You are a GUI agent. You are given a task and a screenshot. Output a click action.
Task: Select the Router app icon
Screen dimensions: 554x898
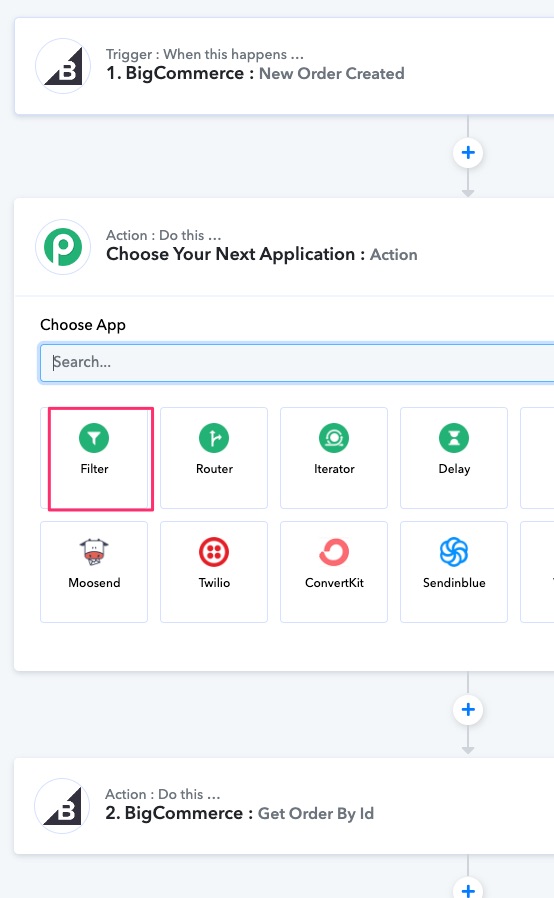tap(214, 438)
